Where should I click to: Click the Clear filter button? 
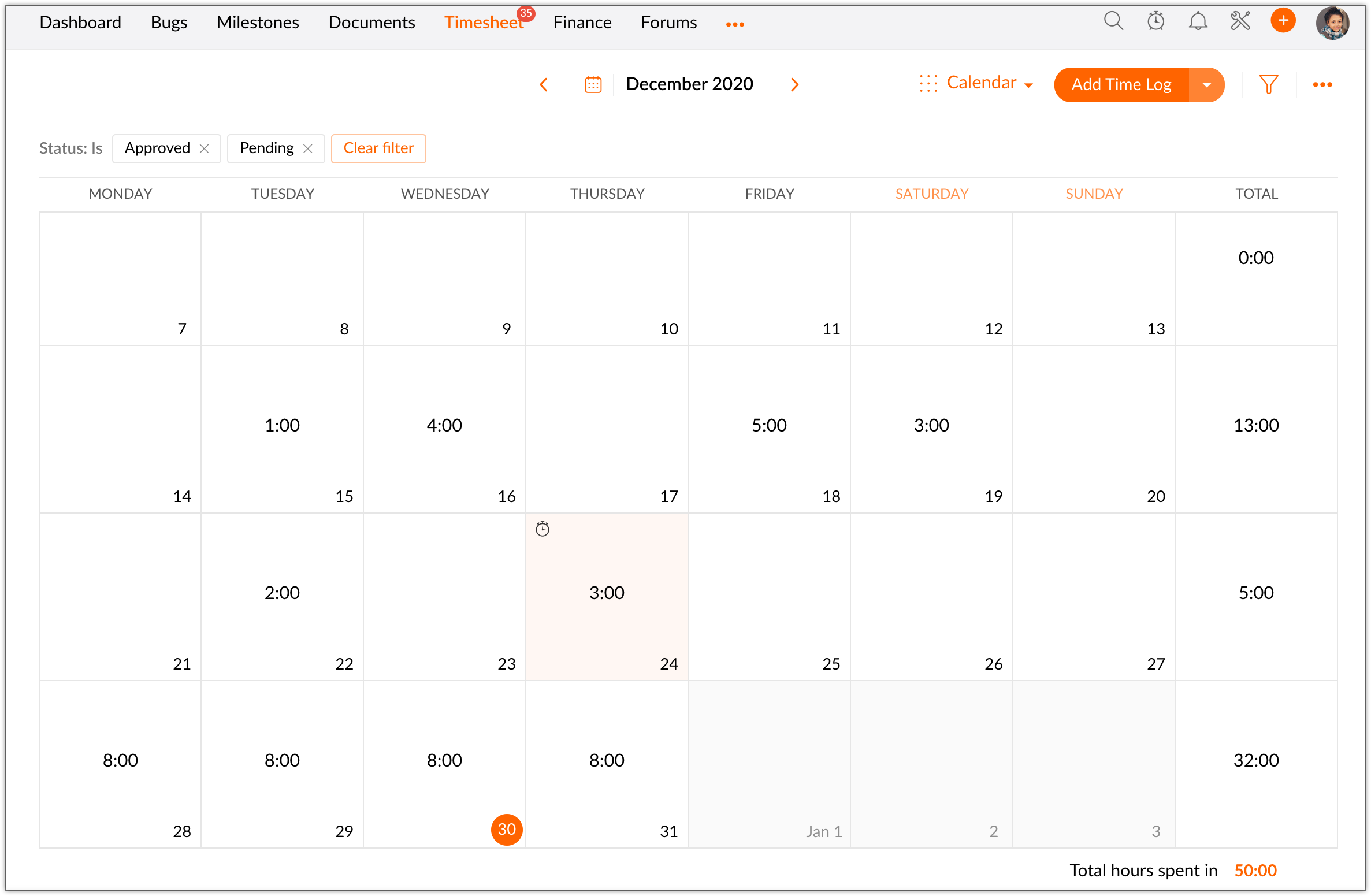(378, 148)
